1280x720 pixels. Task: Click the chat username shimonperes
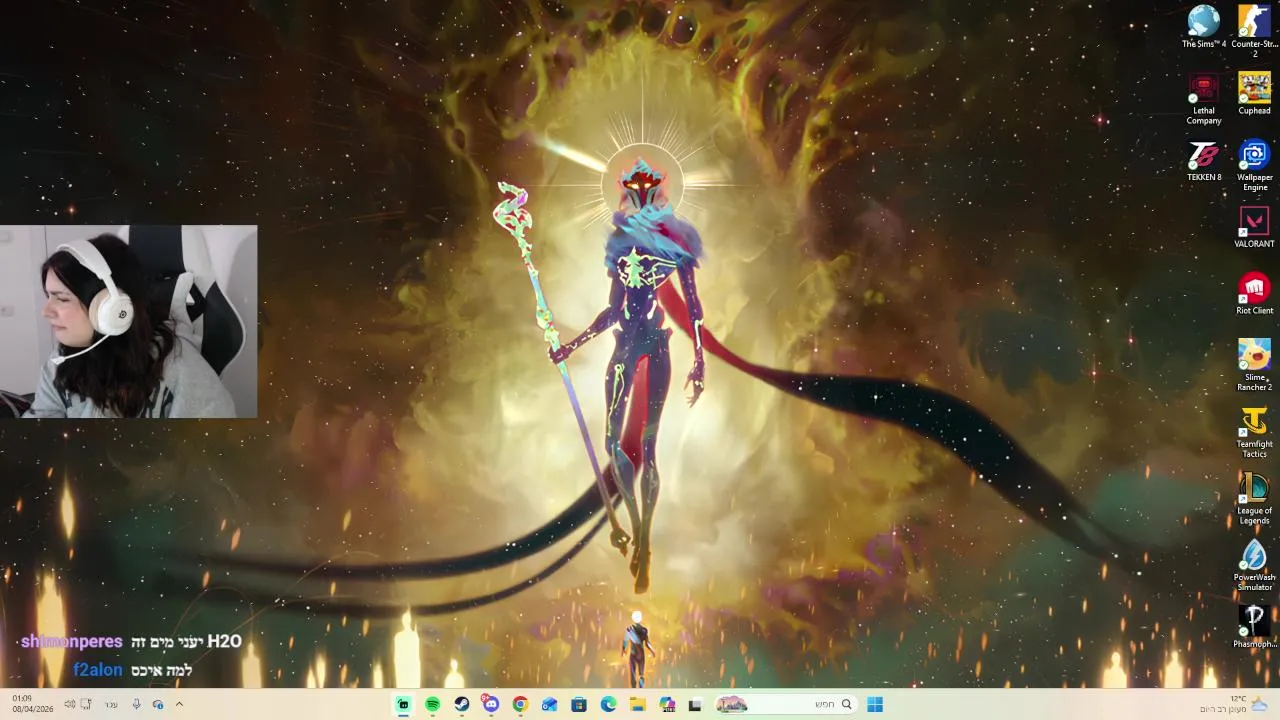[71, 642]
